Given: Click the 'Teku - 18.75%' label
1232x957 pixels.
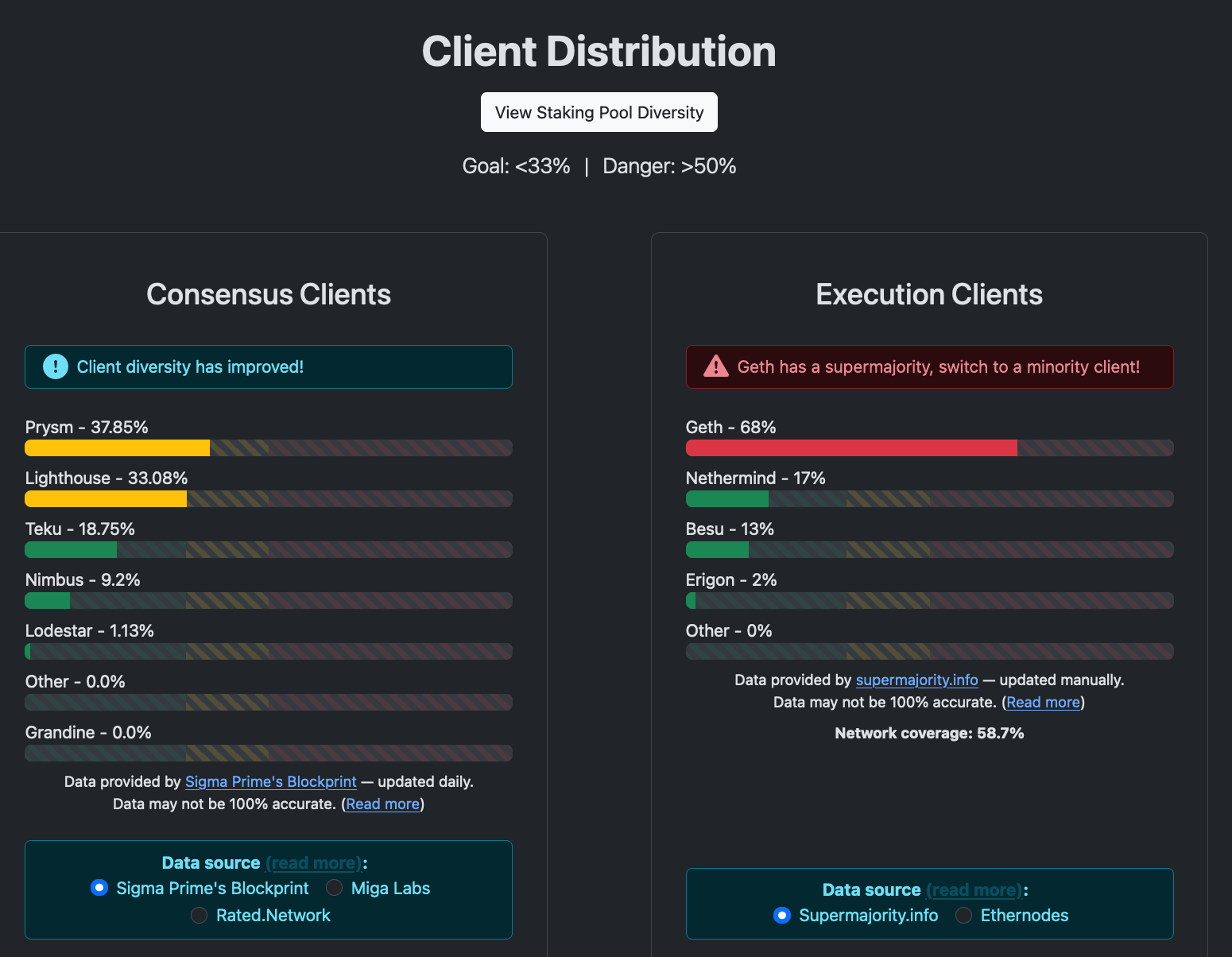Looking at the screenshot, I should [79, 529].
